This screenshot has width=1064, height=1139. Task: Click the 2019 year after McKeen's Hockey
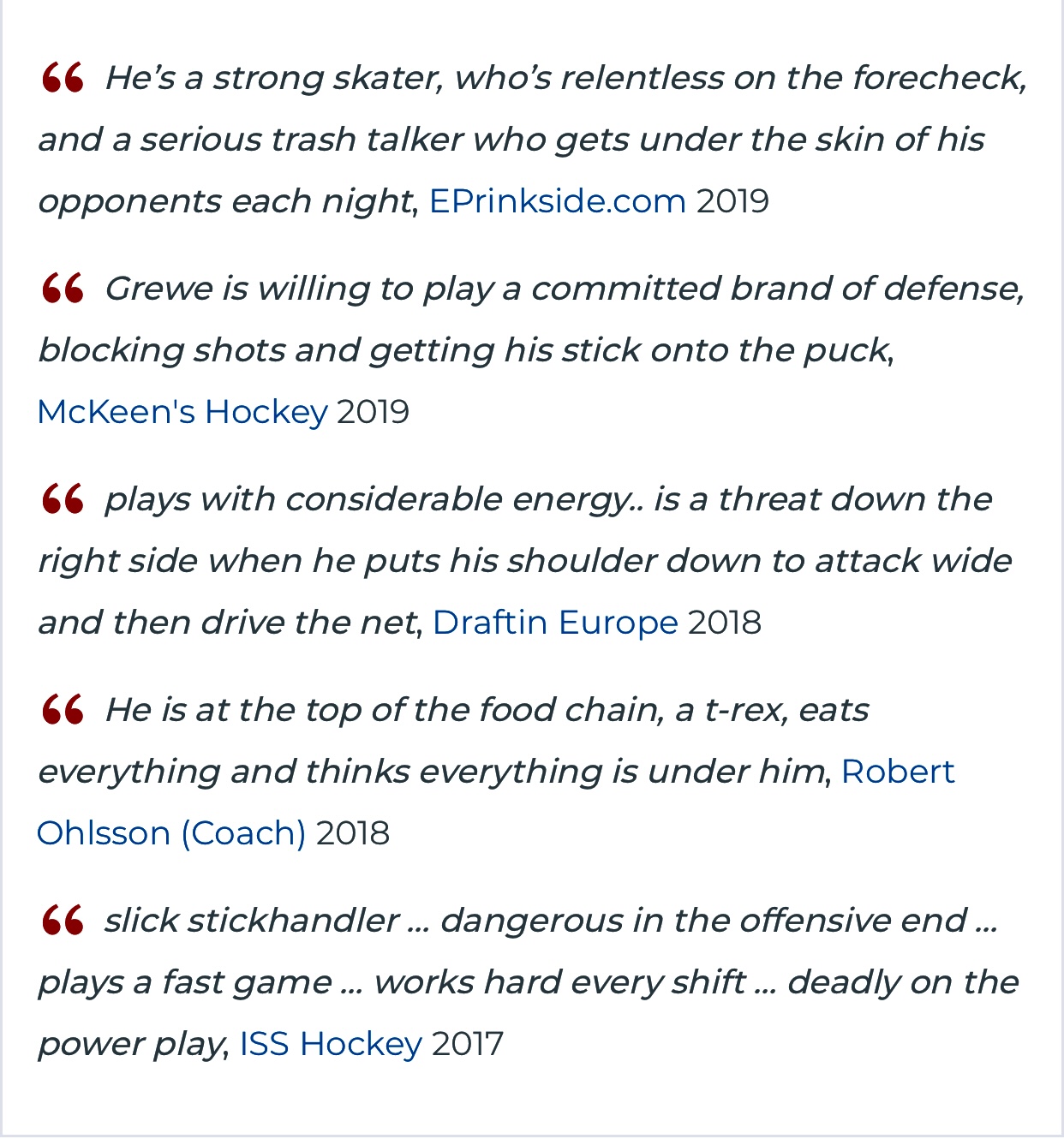(x=373, y=412)
